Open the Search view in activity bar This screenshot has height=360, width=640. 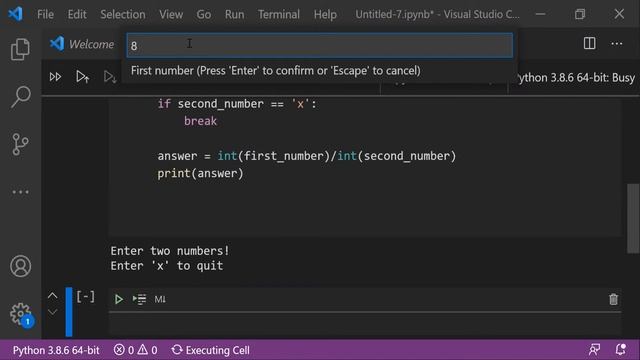(x=20, y=97)
